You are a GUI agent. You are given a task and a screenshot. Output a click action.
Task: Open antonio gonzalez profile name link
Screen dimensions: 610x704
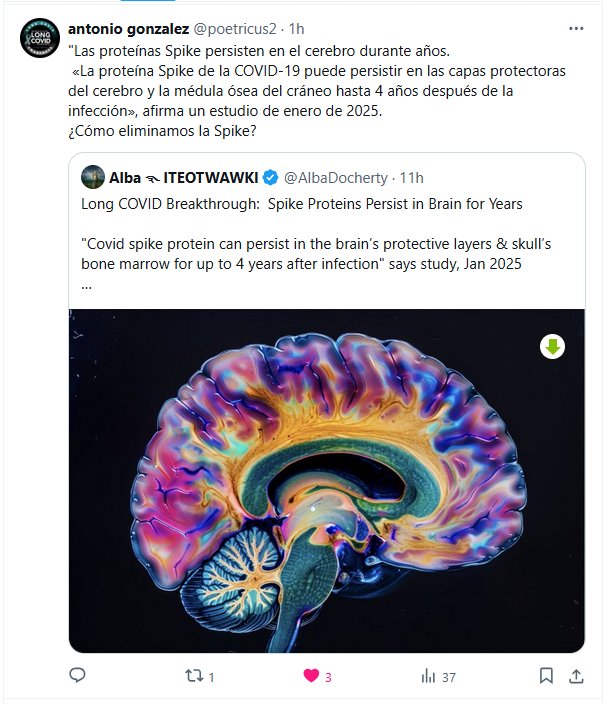(128, 29)
